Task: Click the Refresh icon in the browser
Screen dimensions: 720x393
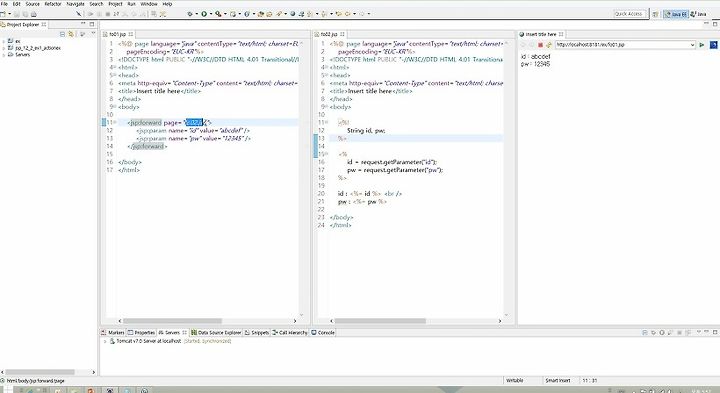Action: (549, 45)
